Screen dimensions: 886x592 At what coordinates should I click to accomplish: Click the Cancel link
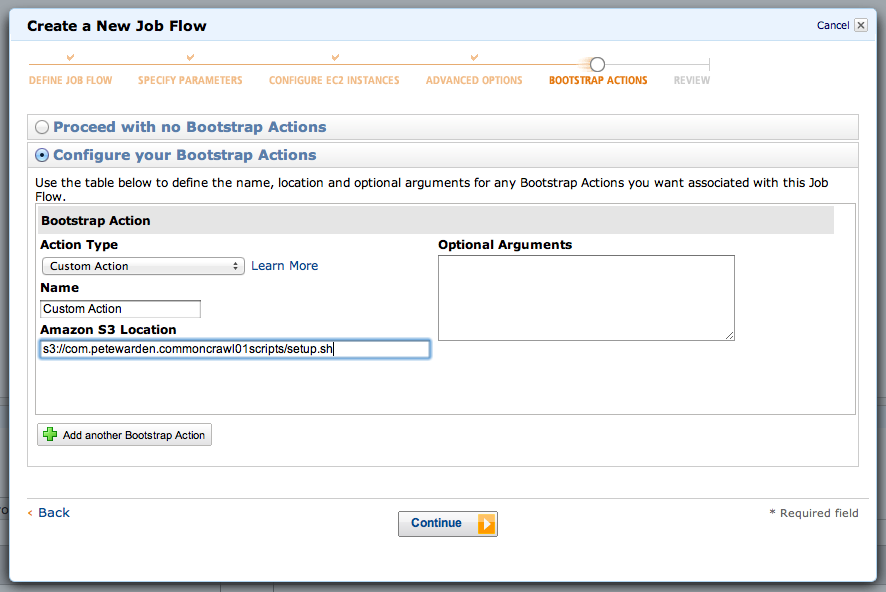[x=832, y=26]
